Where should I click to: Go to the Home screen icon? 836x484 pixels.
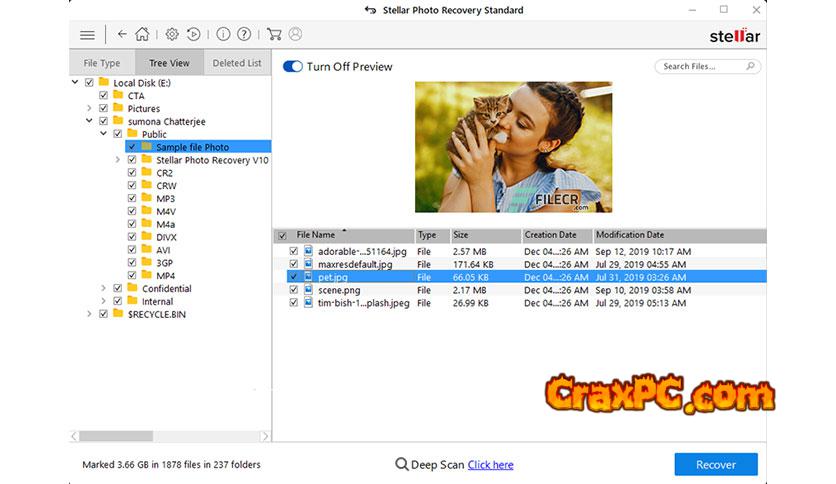coord(142,34)
